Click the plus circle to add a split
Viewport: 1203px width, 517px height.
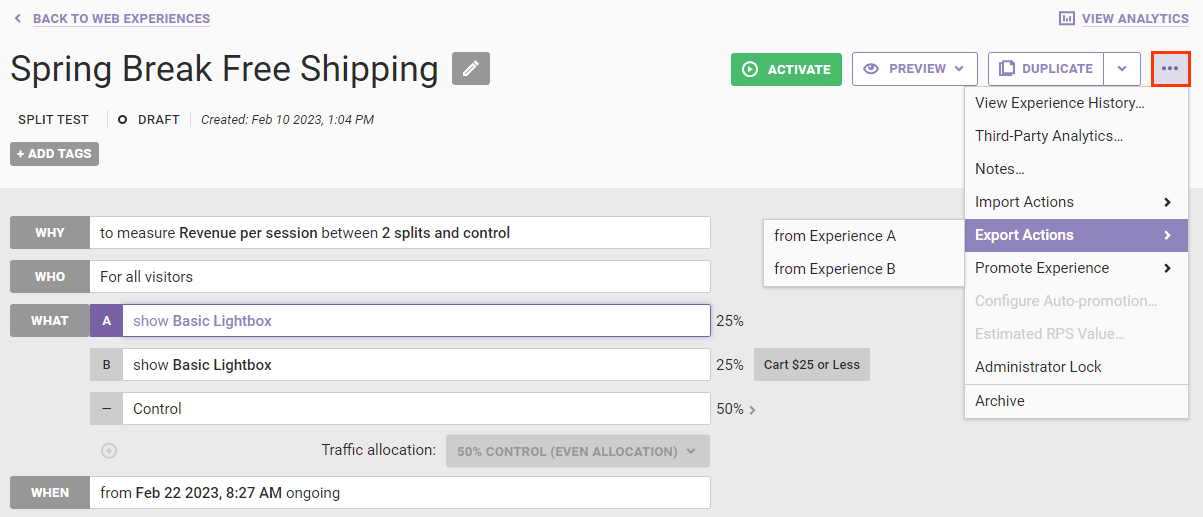[x=109, y=451]
